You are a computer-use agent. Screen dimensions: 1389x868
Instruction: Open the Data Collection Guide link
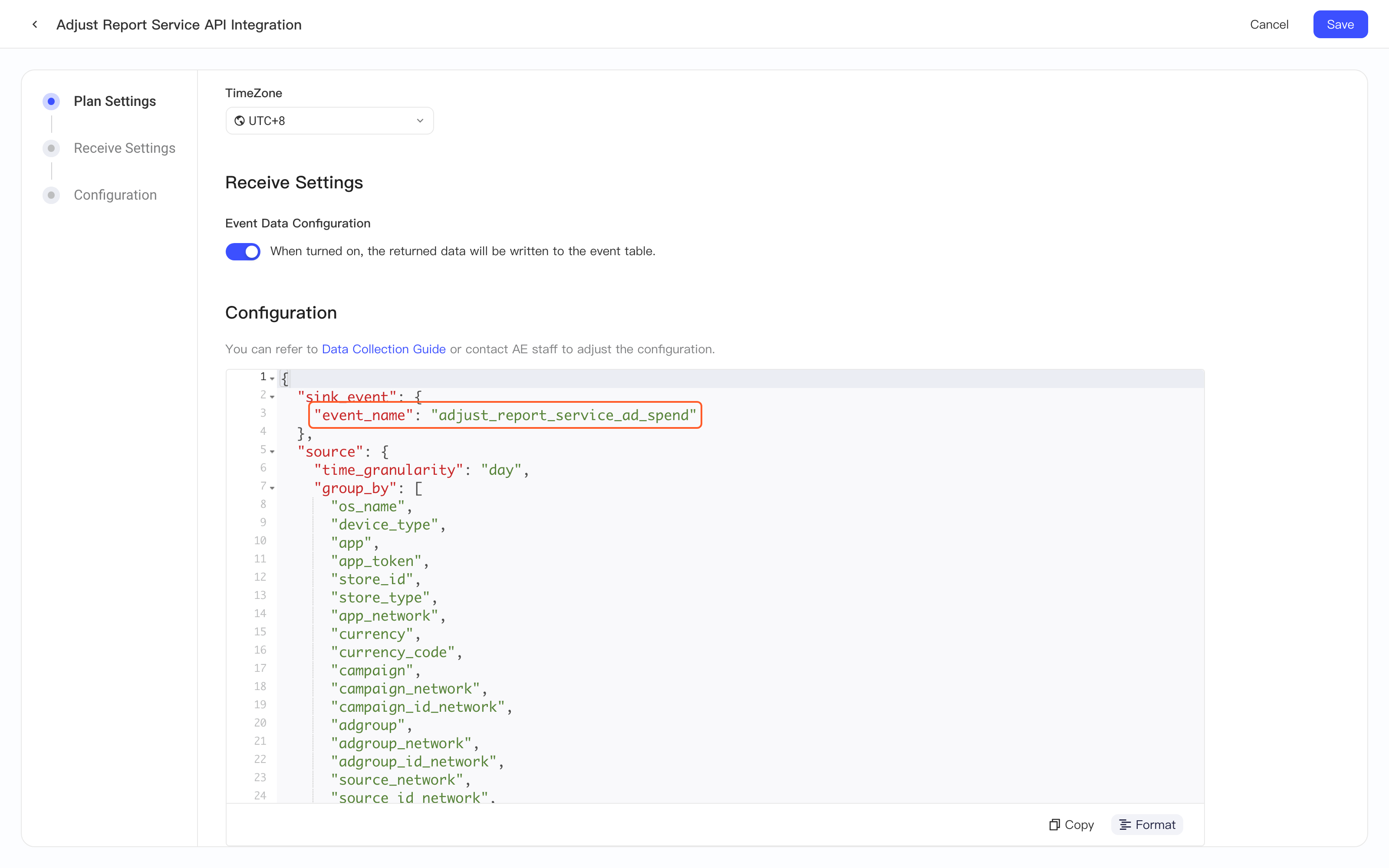tap(383, 349)
